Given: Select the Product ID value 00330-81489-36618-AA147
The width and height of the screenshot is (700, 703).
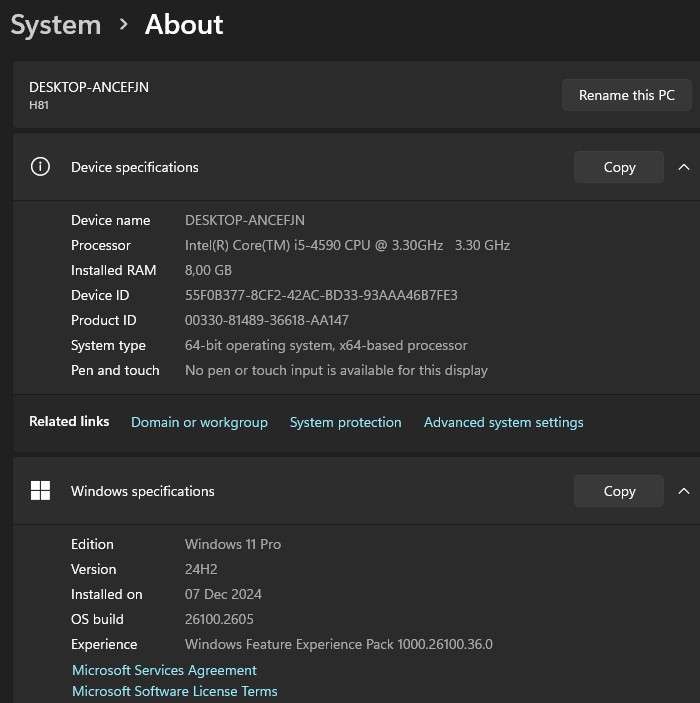Looking at the screenshot, I should click(x=266, y=320).
